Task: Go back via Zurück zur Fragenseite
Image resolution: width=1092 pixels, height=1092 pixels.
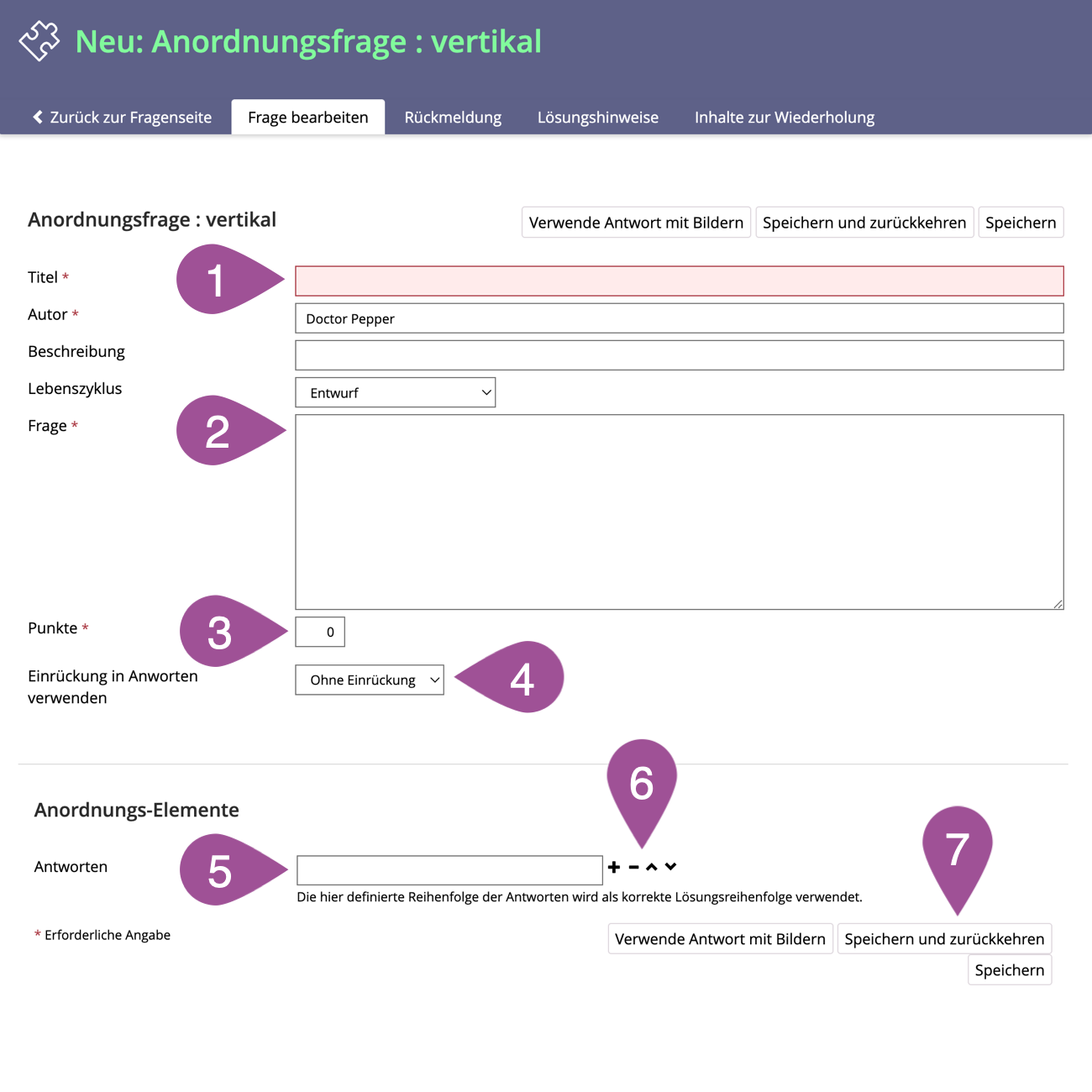Action: 122,118
